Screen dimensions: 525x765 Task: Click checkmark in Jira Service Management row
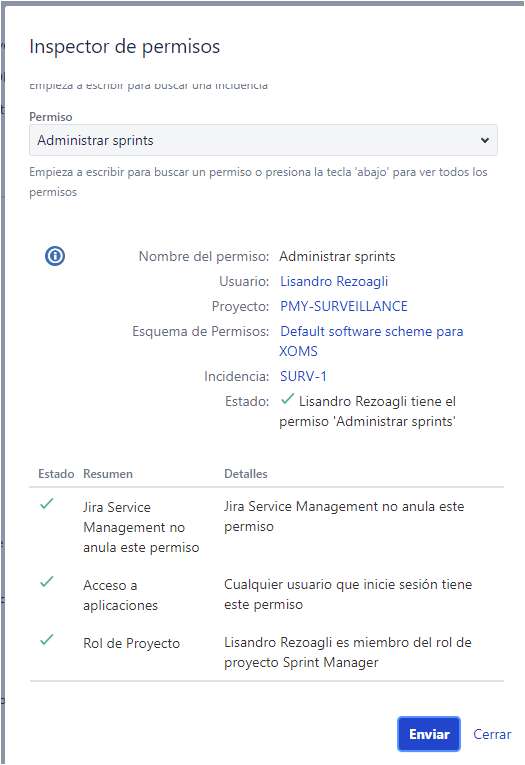click(47, 503)
